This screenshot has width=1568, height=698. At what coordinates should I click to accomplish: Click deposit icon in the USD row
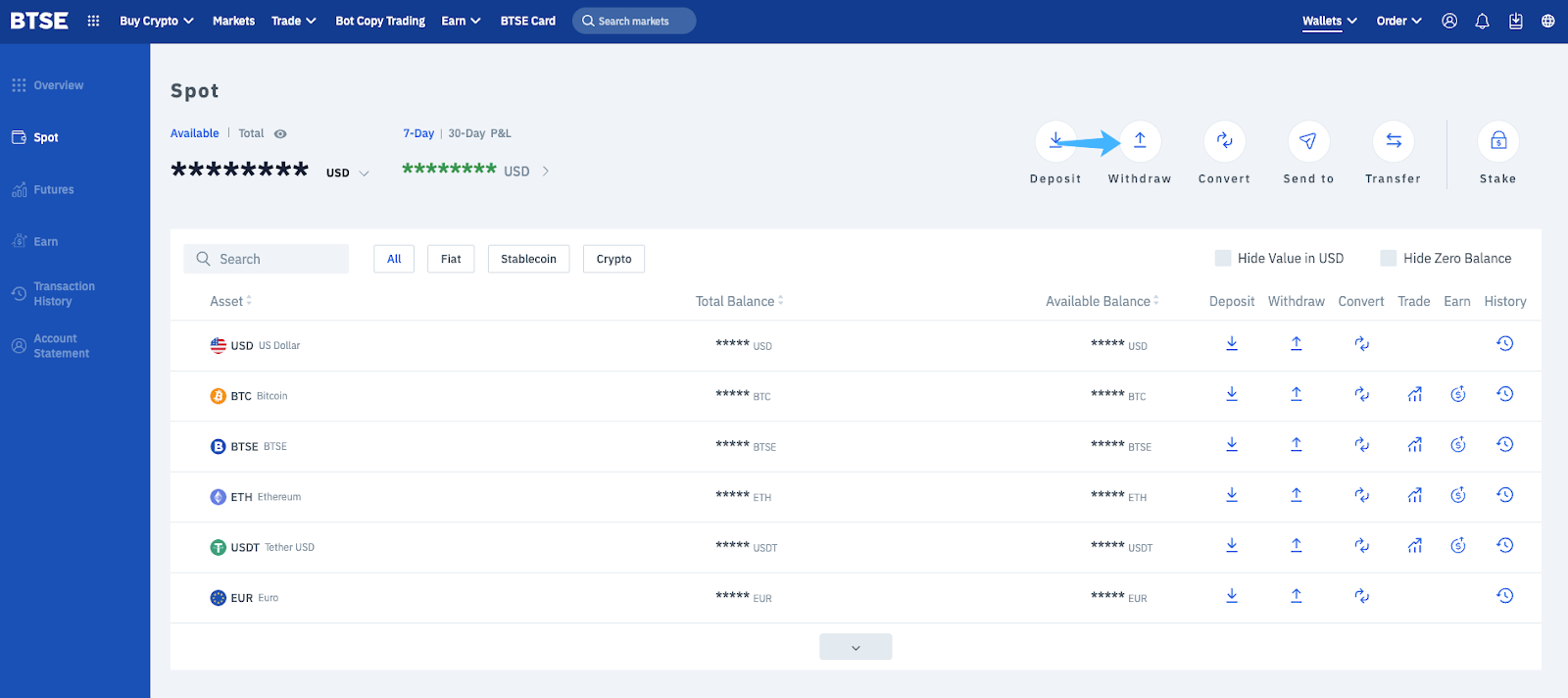coord(1232,343)
